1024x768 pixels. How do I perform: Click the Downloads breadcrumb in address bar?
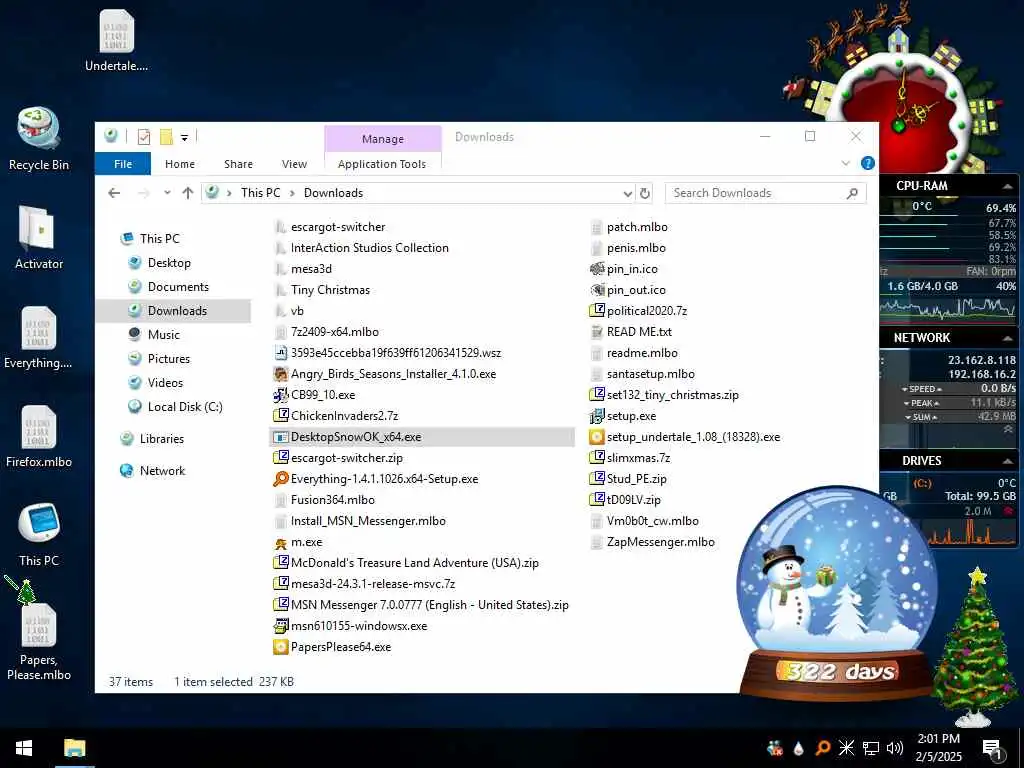(333, 193)
